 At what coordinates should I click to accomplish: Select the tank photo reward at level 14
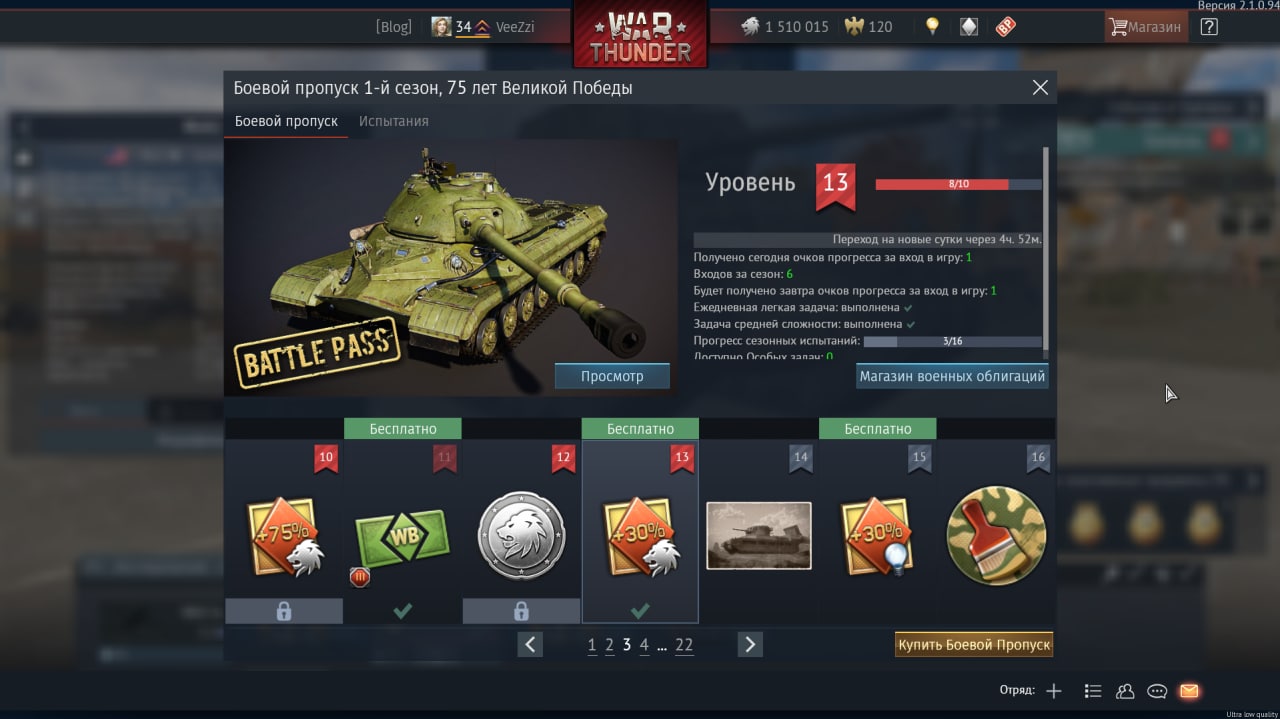(x=759, y=536)
